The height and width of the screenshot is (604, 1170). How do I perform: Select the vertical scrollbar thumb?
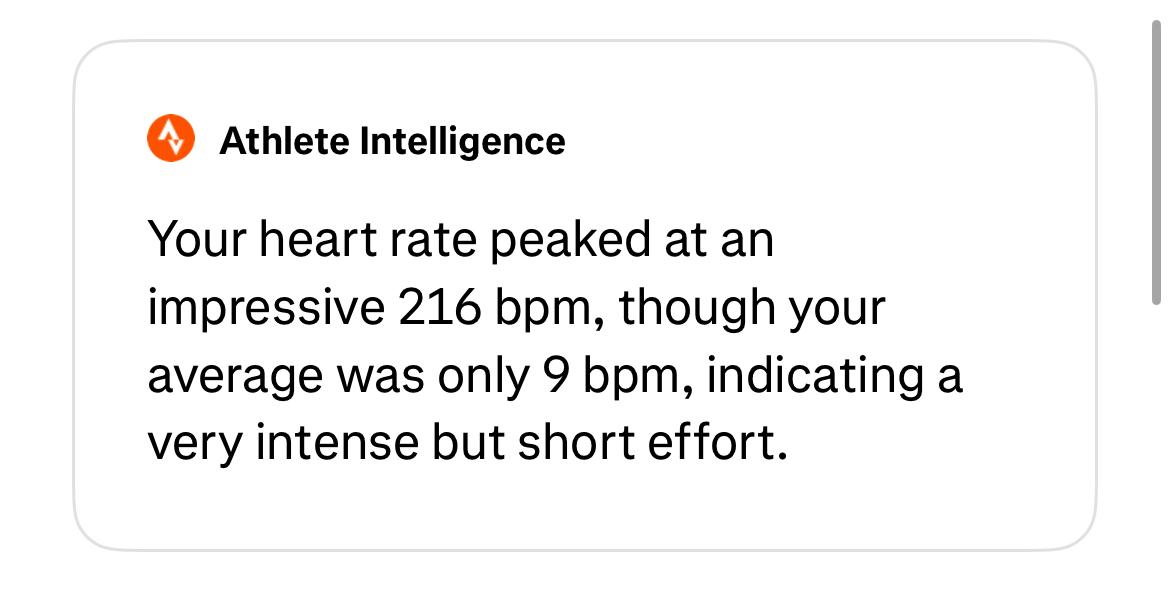tap(1156, 161)
